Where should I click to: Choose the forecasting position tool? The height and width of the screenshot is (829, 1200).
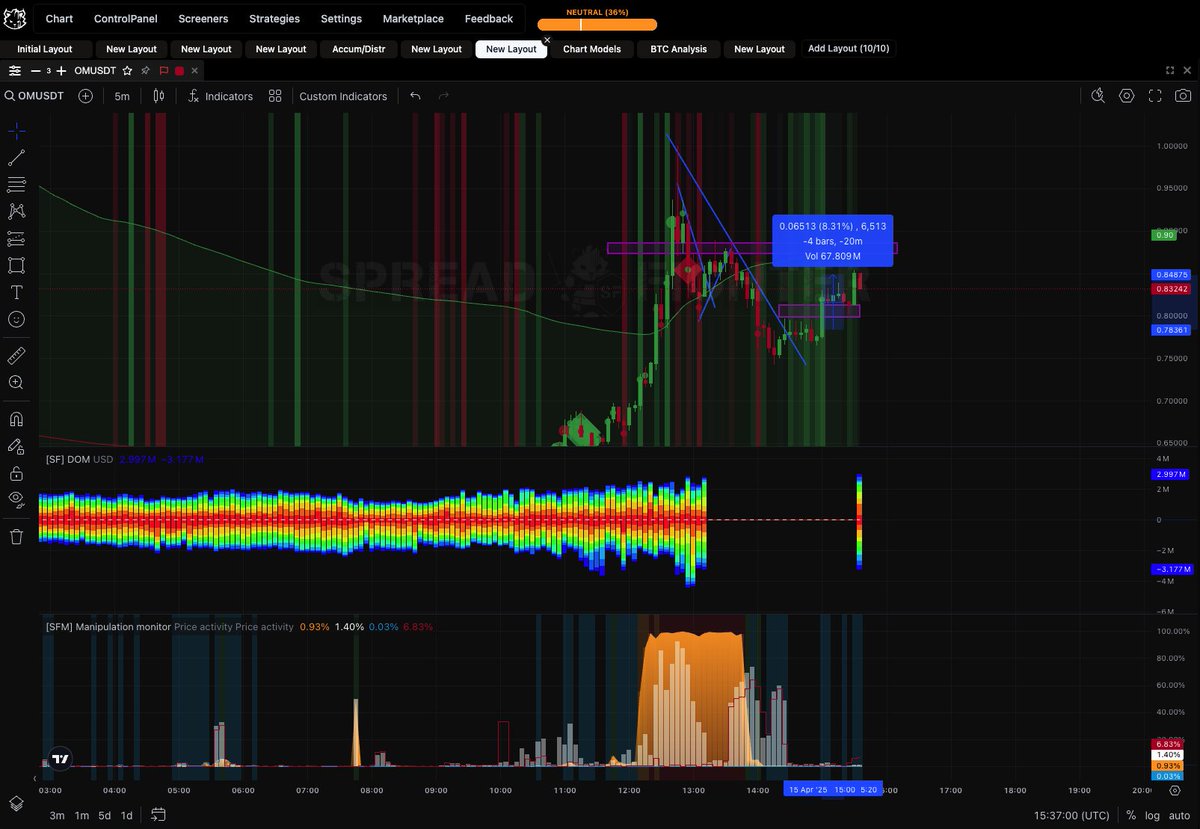tap(16, 238)
